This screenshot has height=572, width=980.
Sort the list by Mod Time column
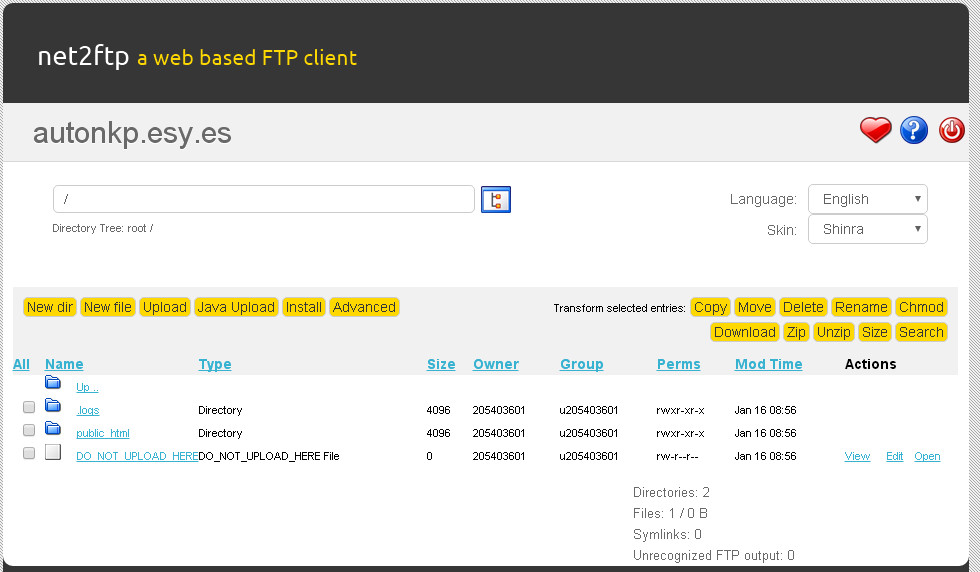pos(768,364)
